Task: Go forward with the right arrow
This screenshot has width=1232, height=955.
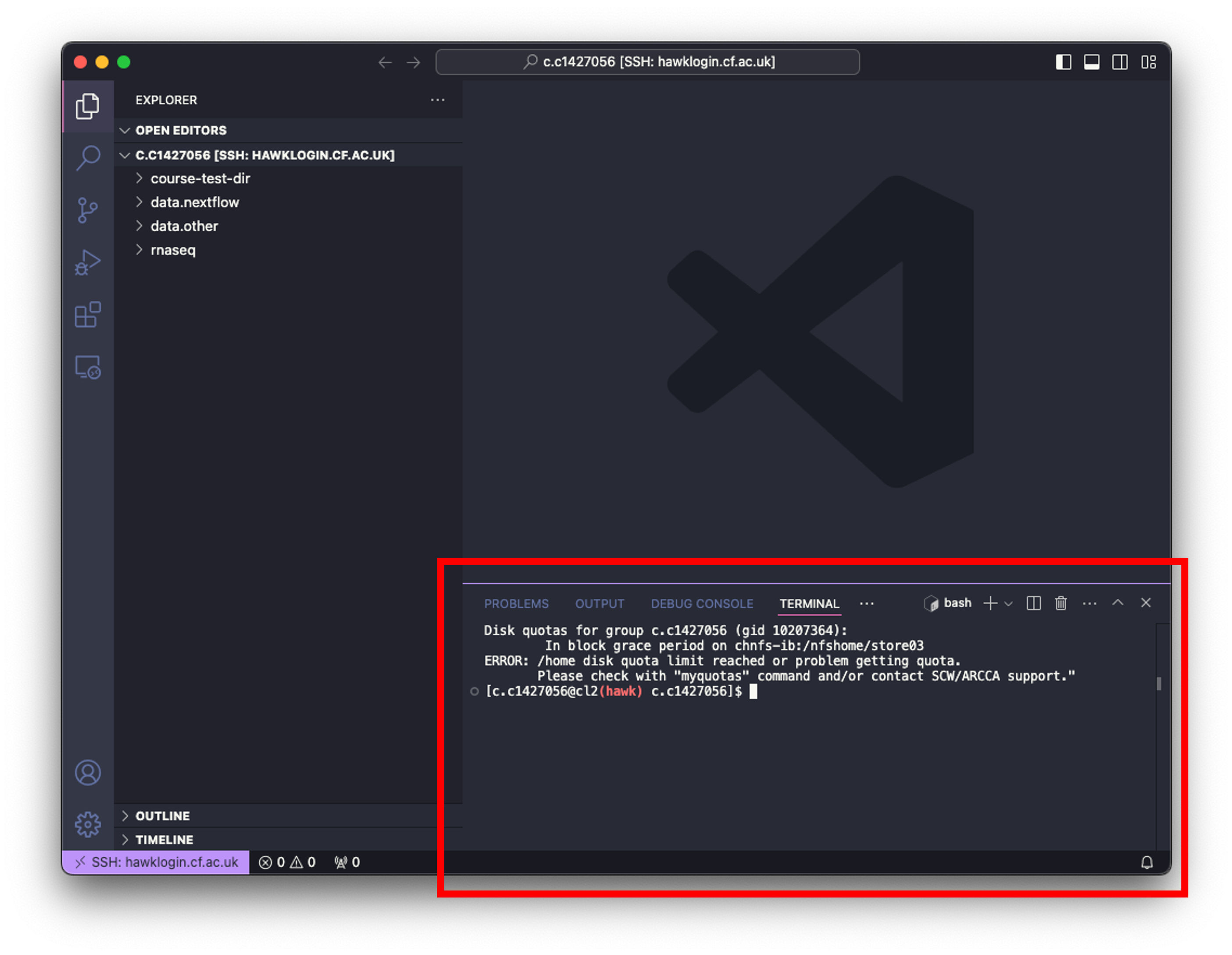Action: (x=414, y=62)
